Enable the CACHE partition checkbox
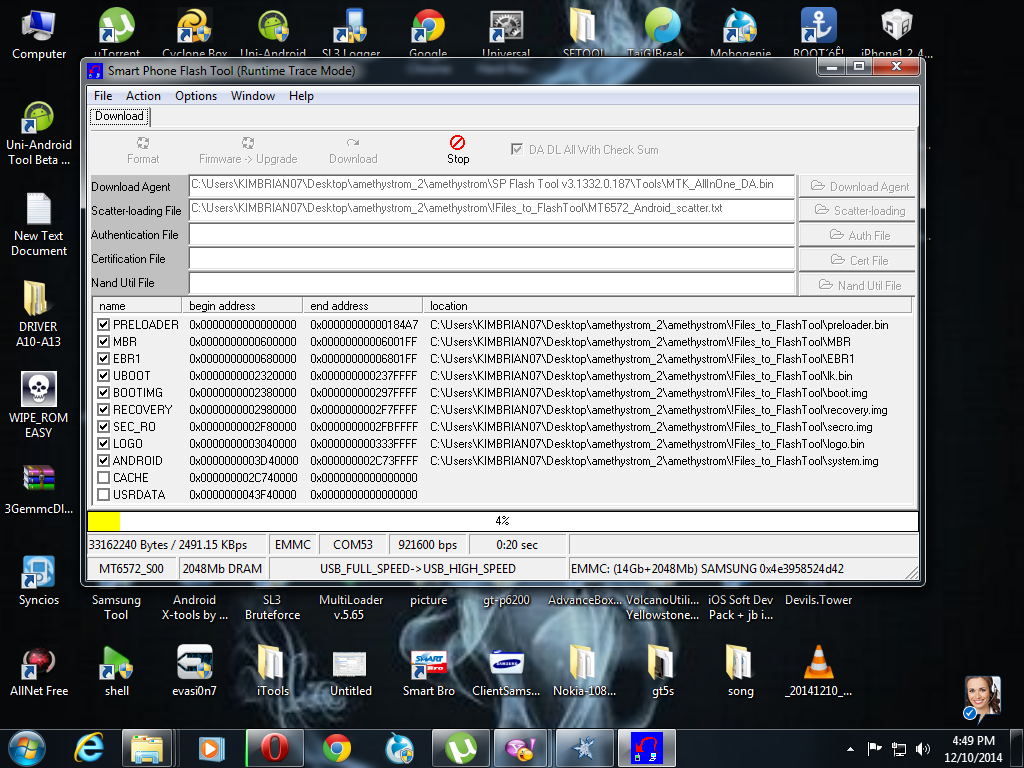1024x768 pixels. tap(104, 478)
